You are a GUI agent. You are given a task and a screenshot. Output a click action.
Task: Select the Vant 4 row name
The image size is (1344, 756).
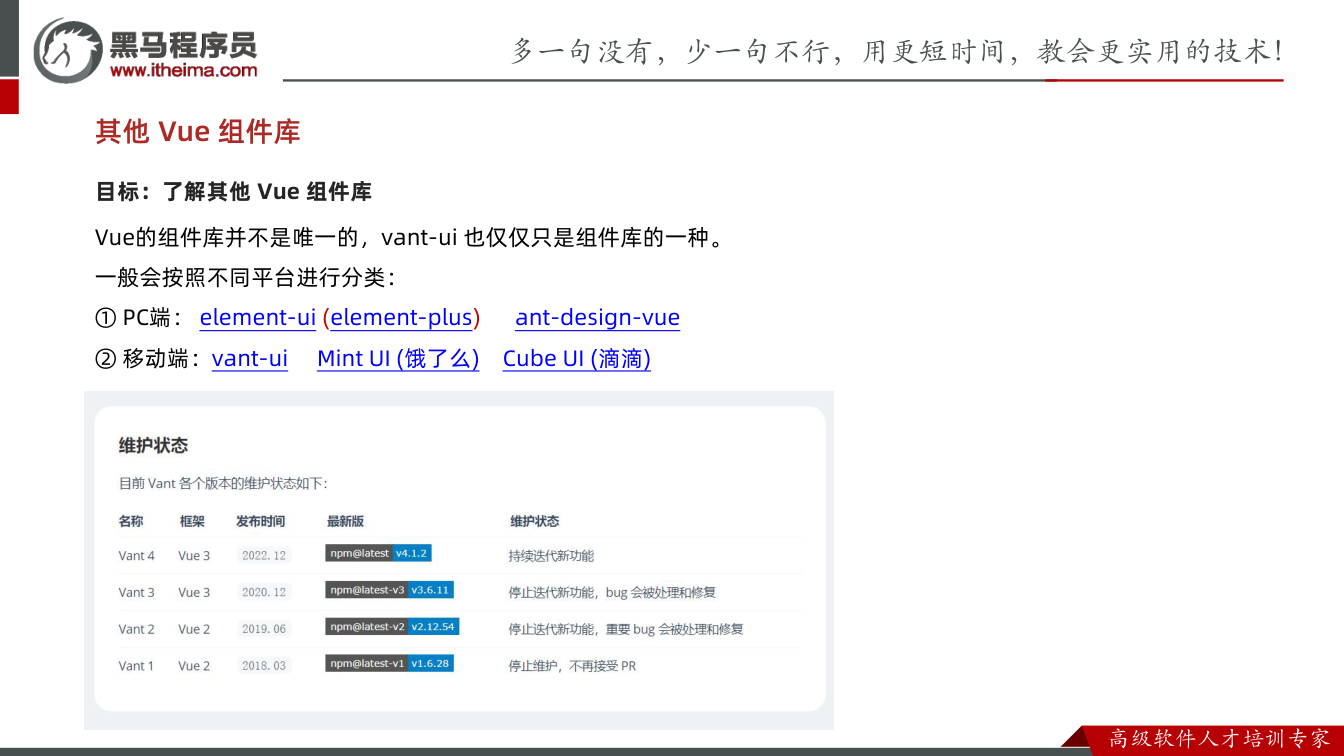(x=137, y=556)
